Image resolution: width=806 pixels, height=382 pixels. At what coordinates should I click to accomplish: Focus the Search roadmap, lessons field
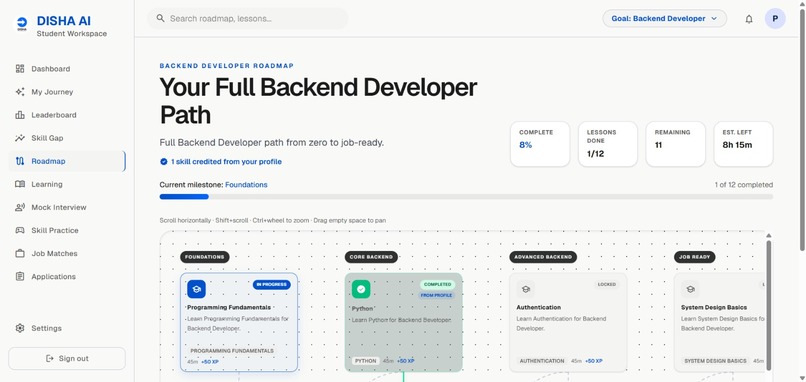[248, 19]
